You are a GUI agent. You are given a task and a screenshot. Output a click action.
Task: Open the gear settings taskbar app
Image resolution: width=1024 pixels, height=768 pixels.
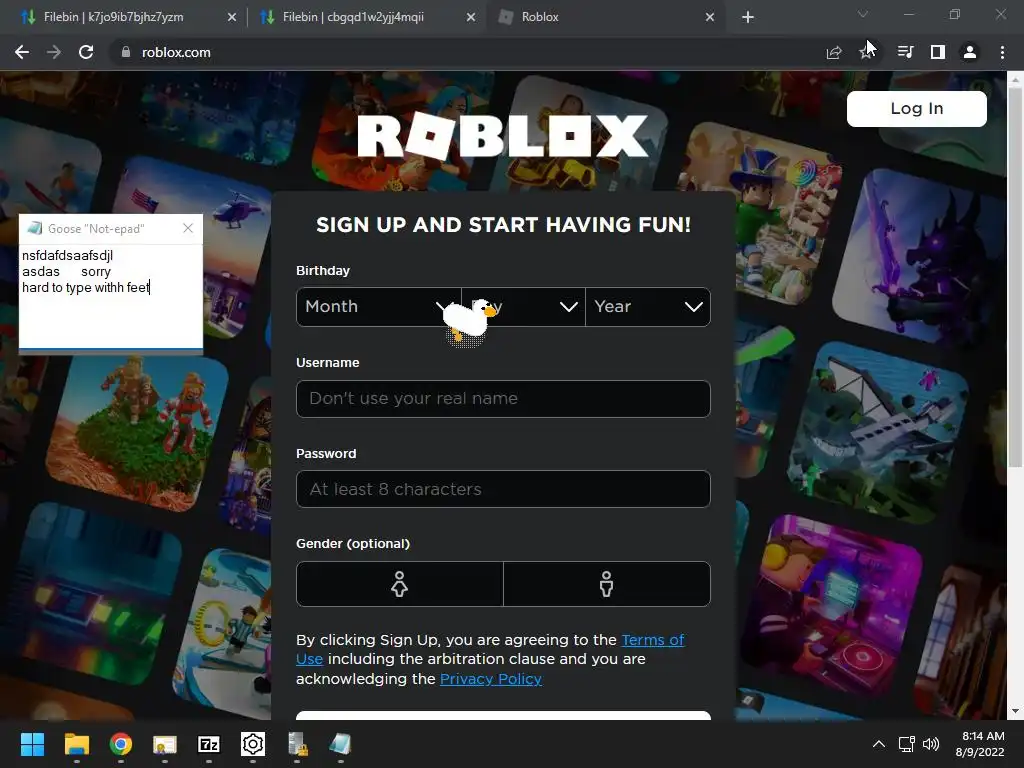pos(253,744)
